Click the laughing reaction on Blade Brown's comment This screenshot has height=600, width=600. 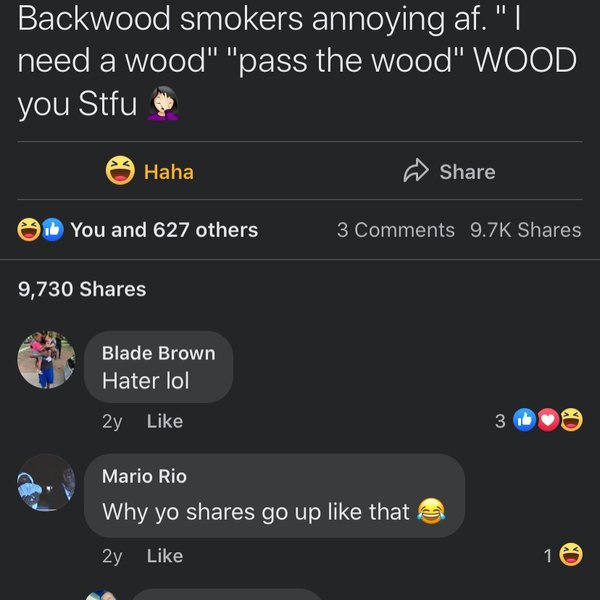coord(572,420)
